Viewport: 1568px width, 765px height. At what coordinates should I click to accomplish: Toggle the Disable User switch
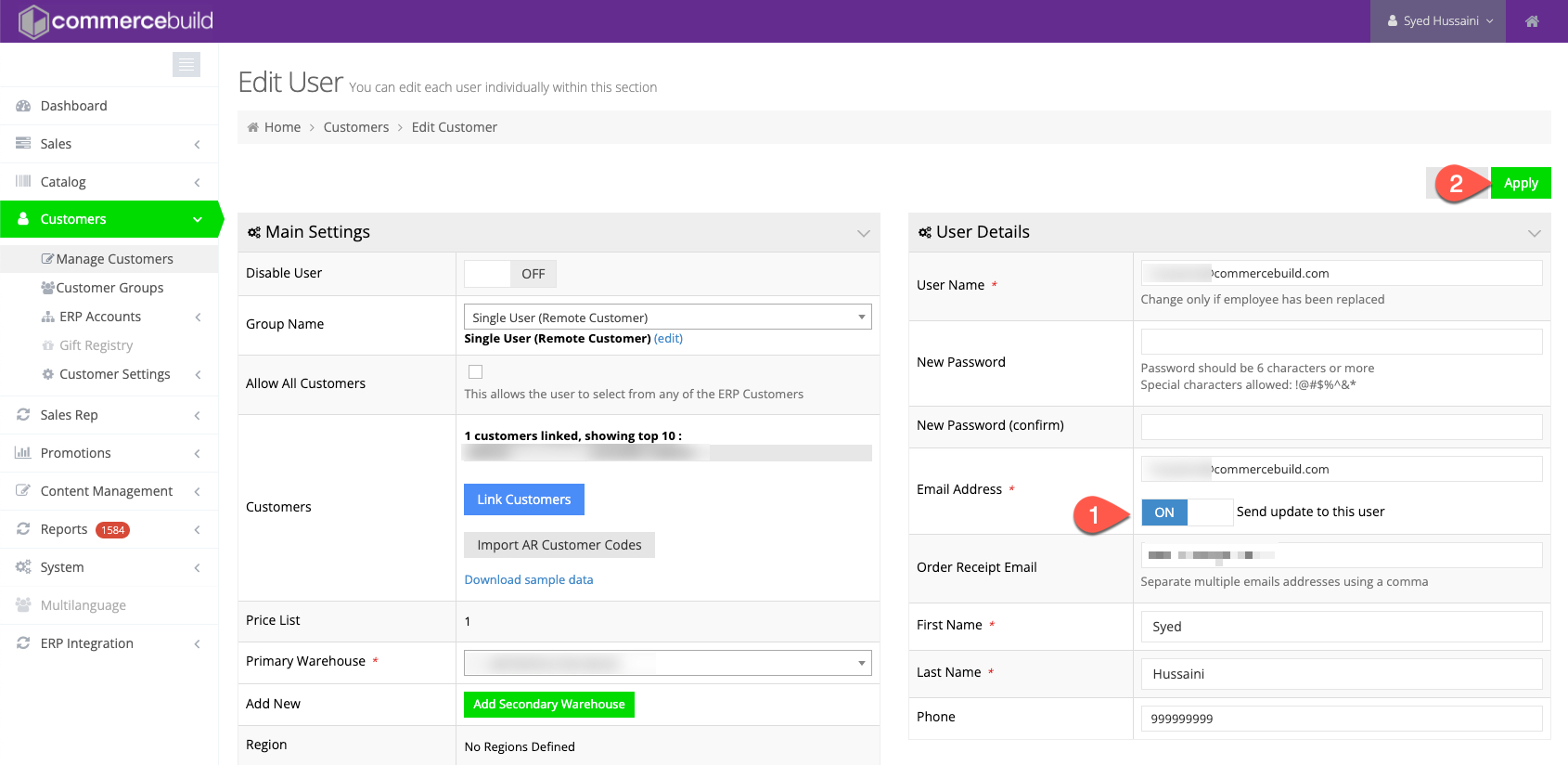tap(509, 274)
